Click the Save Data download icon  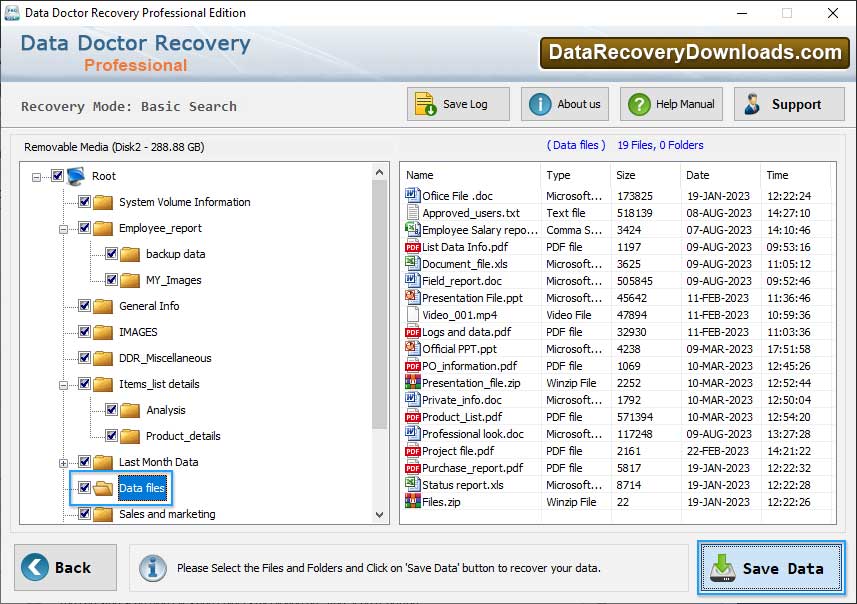click(723, 567)
